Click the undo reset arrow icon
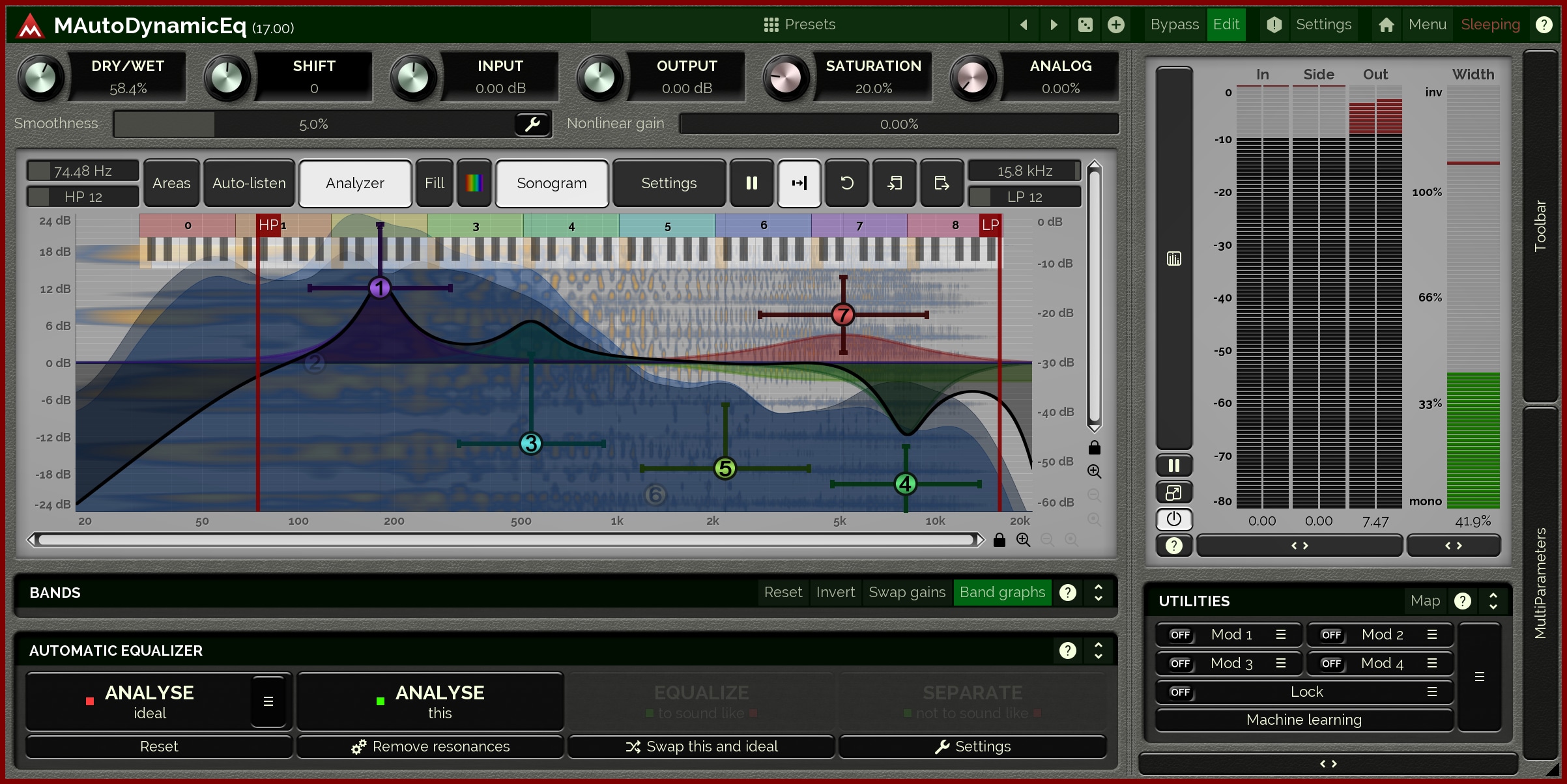Viewport: 1567px width, 784px height. [846, 184]
